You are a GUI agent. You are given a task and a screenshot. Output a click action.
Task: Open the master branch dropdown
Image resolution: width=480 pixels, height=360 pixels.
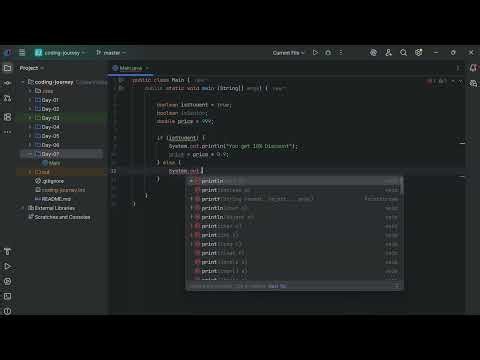tap(111, 53)
